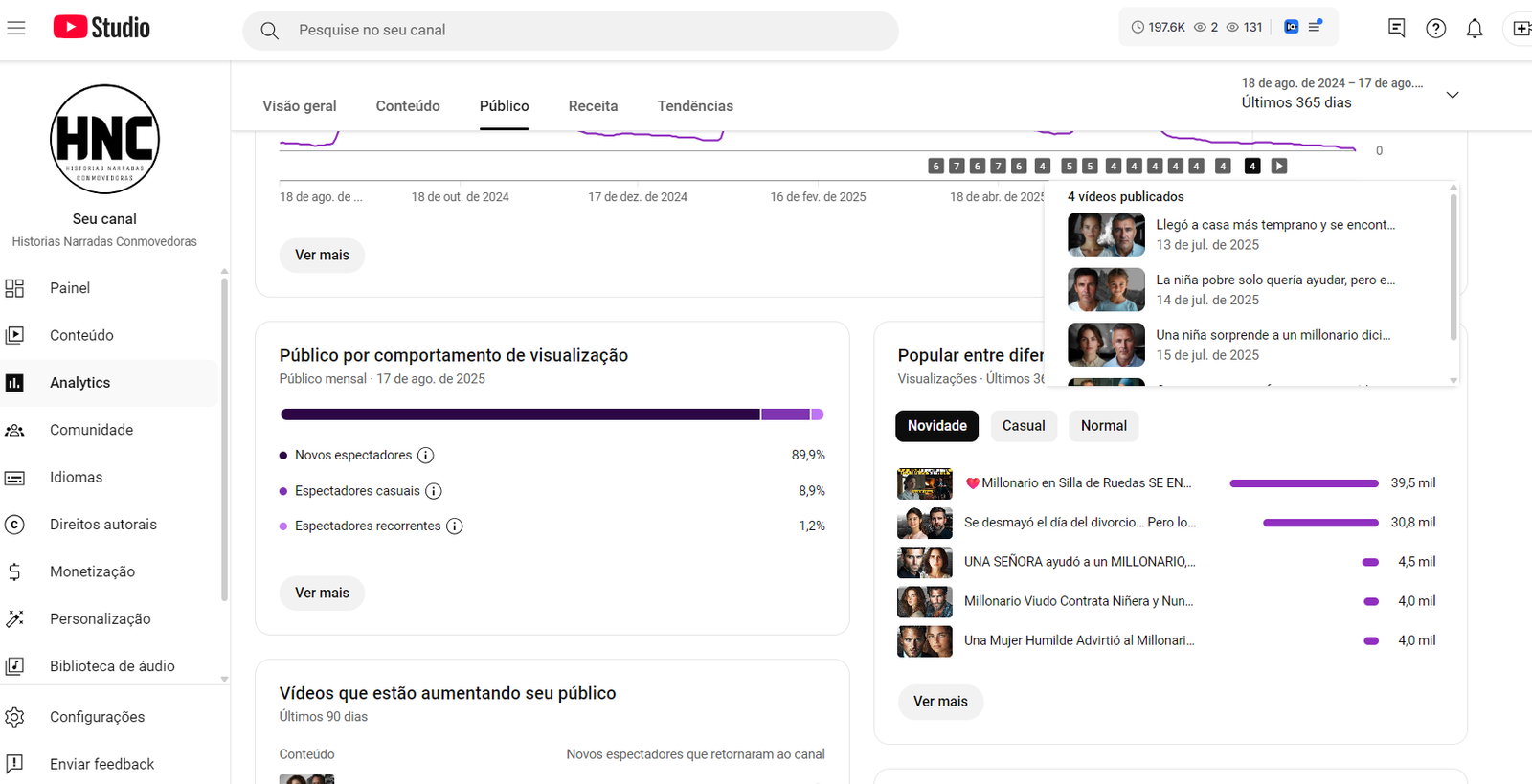The height and width of the screenshot is (784, 1532).
Task: Open UNA SEÑORA ayudó a un MILLONARIO video
Action: (x=1080, y=562)
